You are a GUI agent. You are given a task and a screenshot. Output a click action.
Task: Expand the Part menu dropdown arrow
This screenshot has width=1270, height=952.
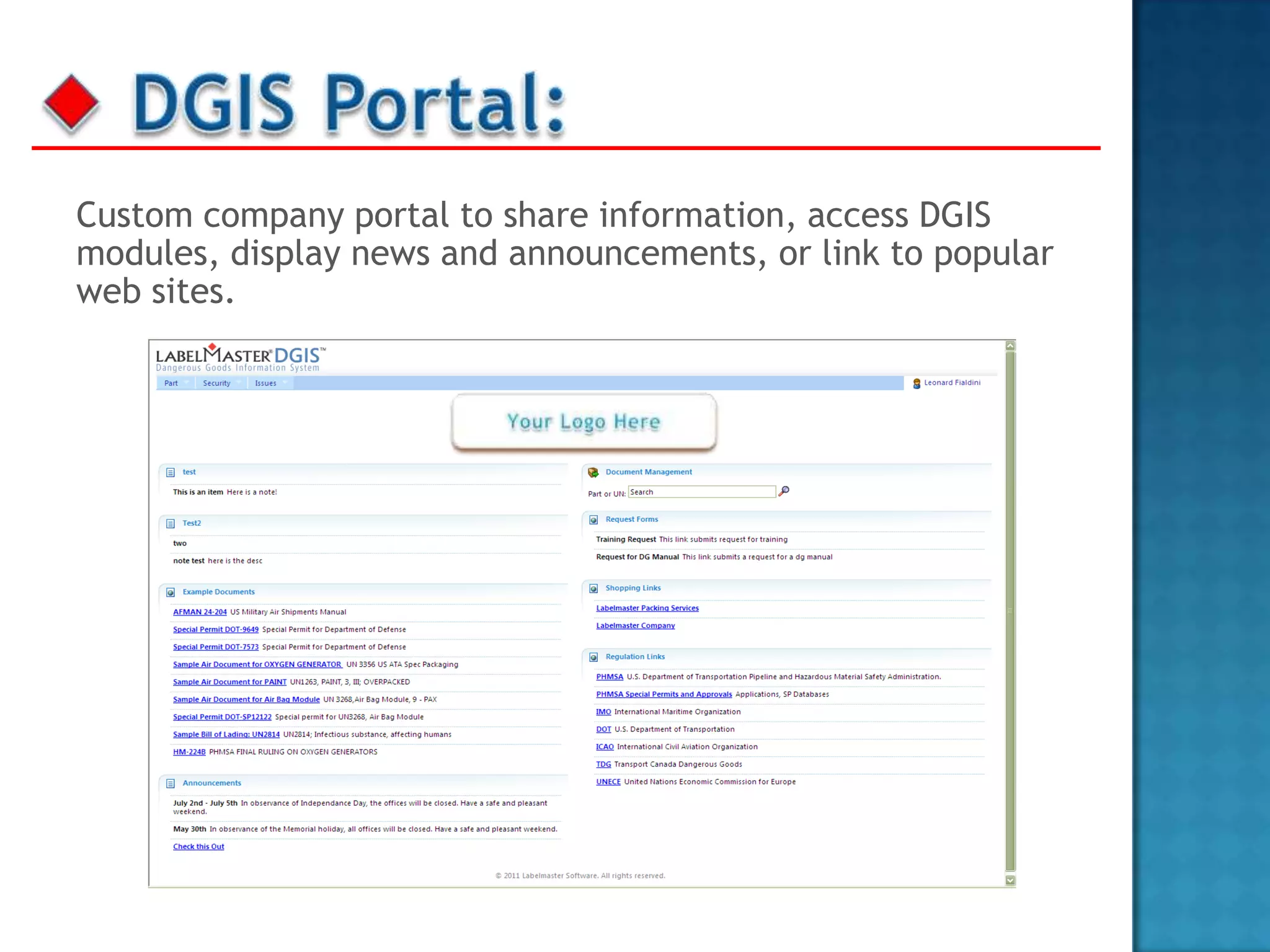(186, 383)
